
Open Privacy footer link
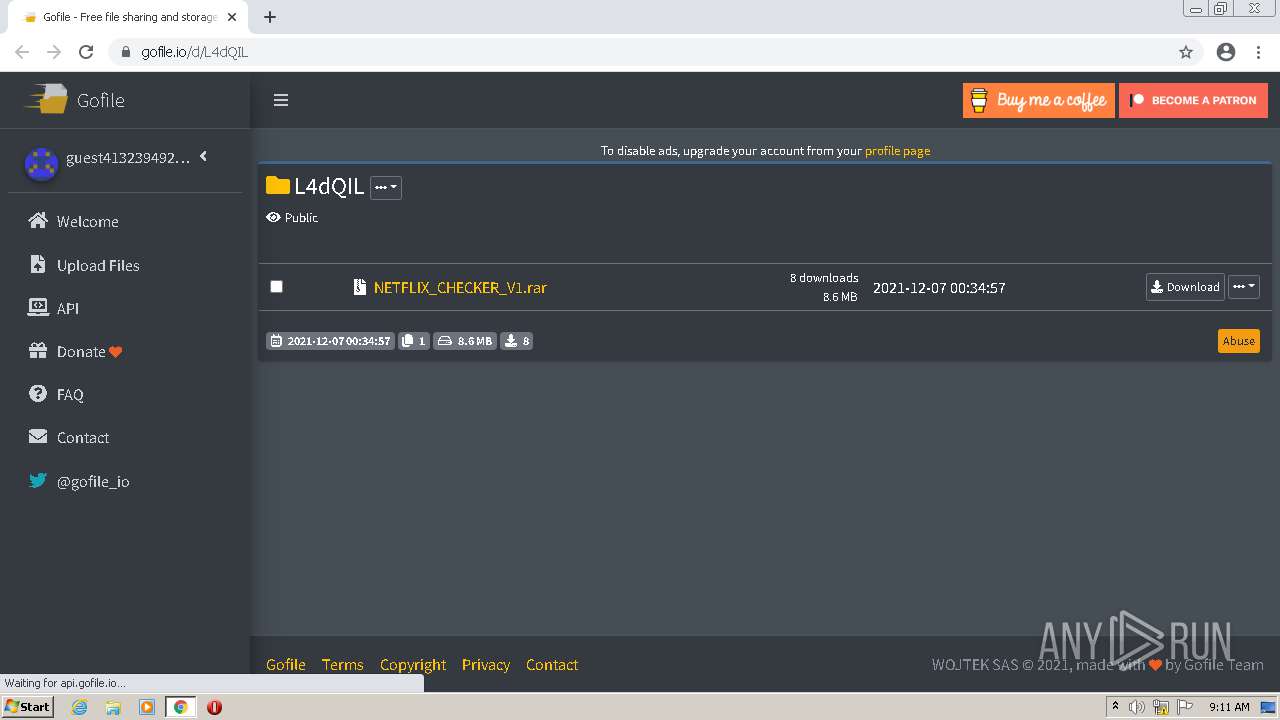coord(486,665)
